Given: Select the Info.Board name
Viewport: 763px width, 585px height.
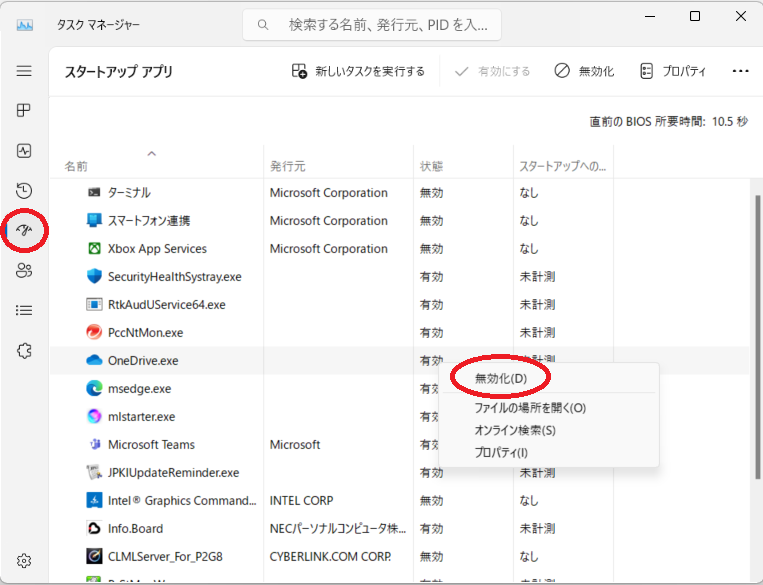Looking at the screenshot, I should tap(135, 529).
